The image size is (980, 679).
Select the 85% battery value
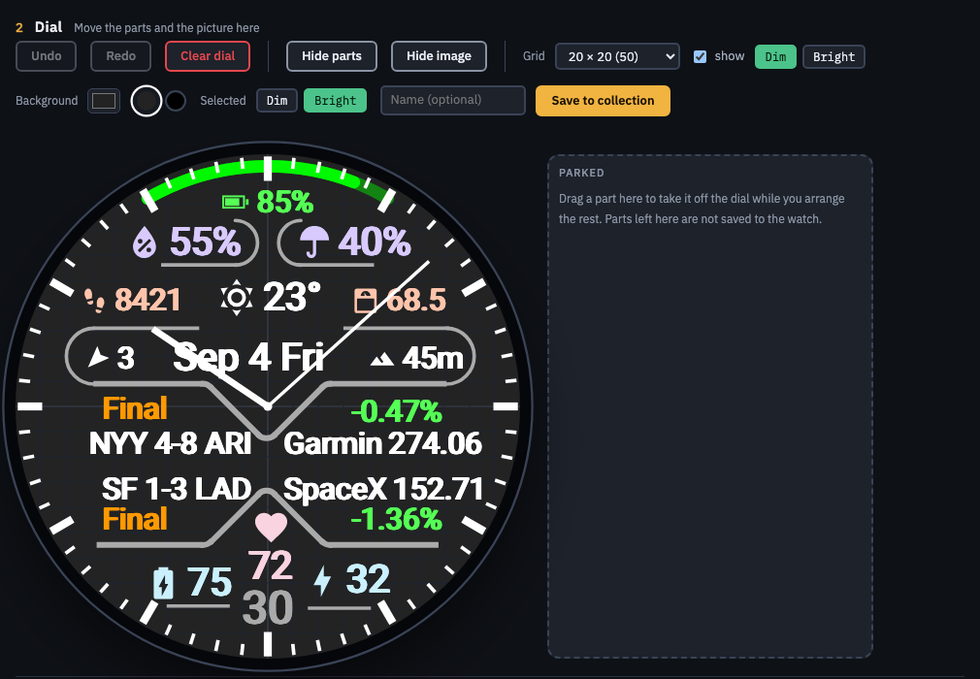pyautogui.click(x=285, y=201)
